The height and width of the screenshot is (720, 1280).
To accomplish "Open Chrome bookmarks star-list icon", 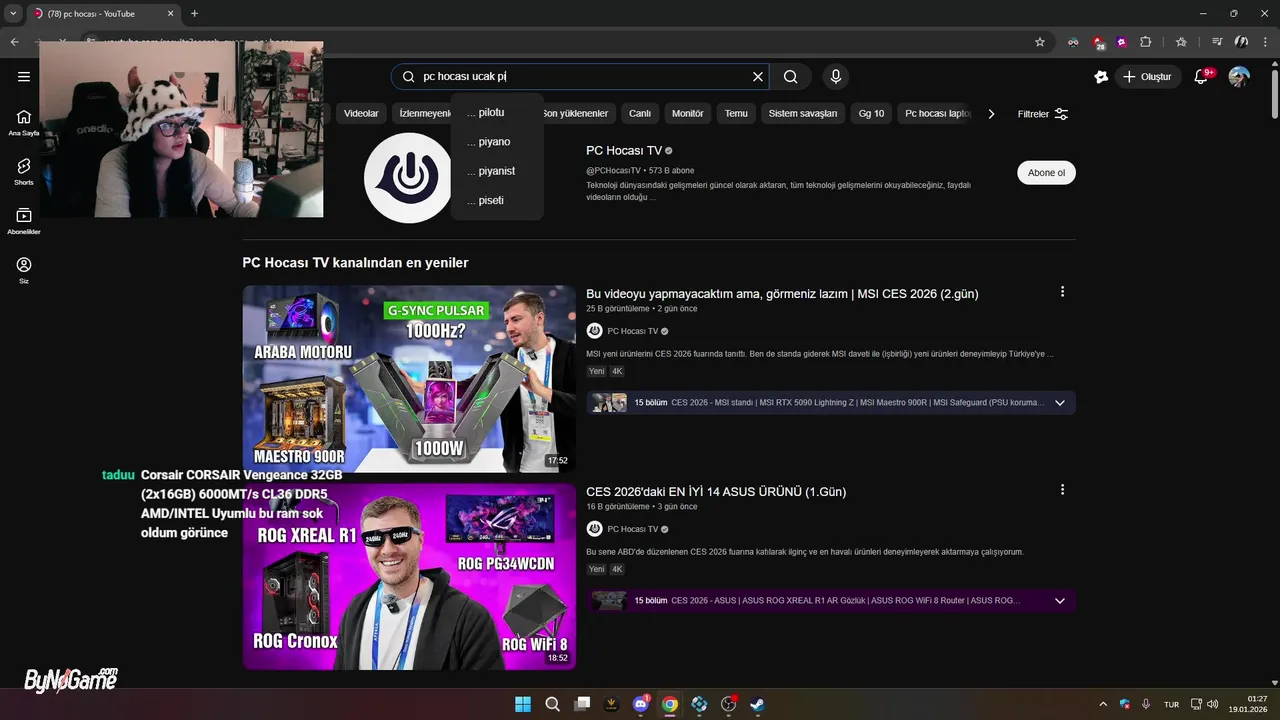I will pyautogui.click(x=1181, y=42).
